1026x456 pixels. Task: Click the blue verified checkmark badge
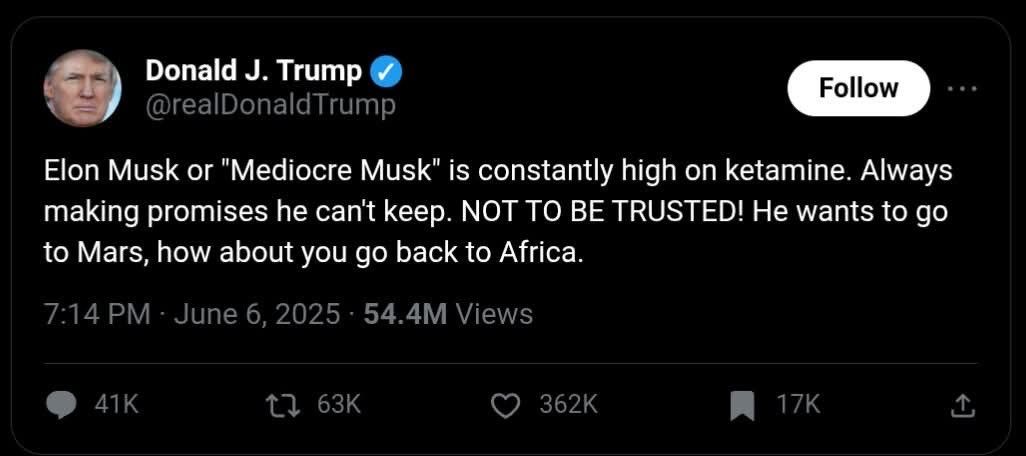(386, 73)
